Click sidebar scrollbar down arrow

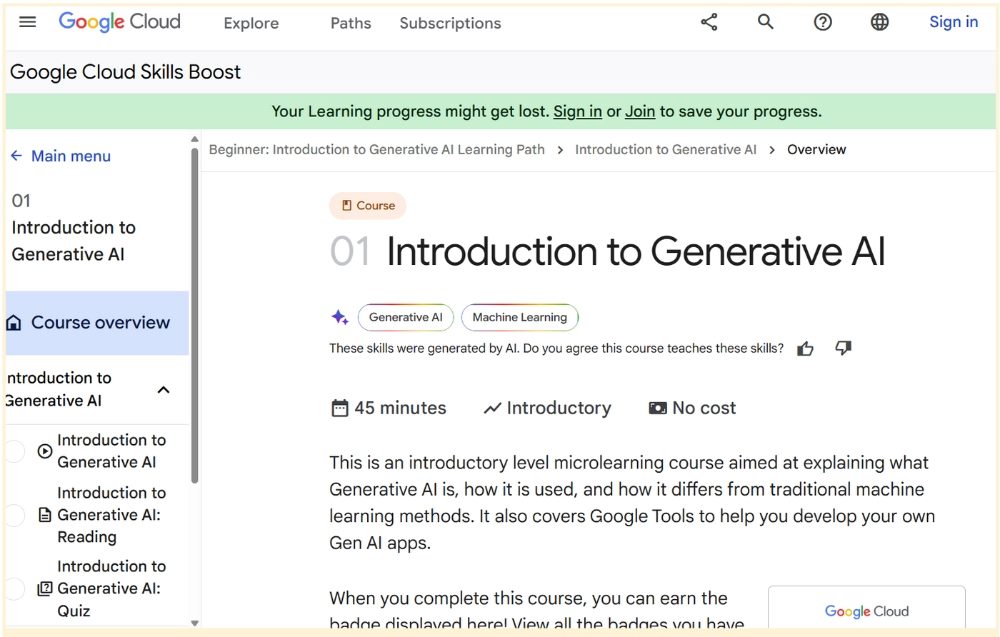pos(195,623)
